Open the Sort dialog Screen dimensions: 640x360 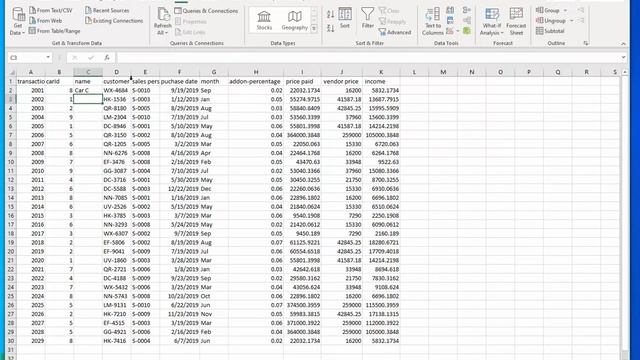[345, 18]
